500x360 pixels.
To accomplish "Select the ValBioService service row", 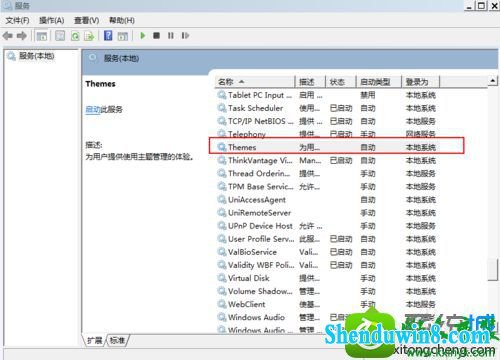I will [327, 252].
